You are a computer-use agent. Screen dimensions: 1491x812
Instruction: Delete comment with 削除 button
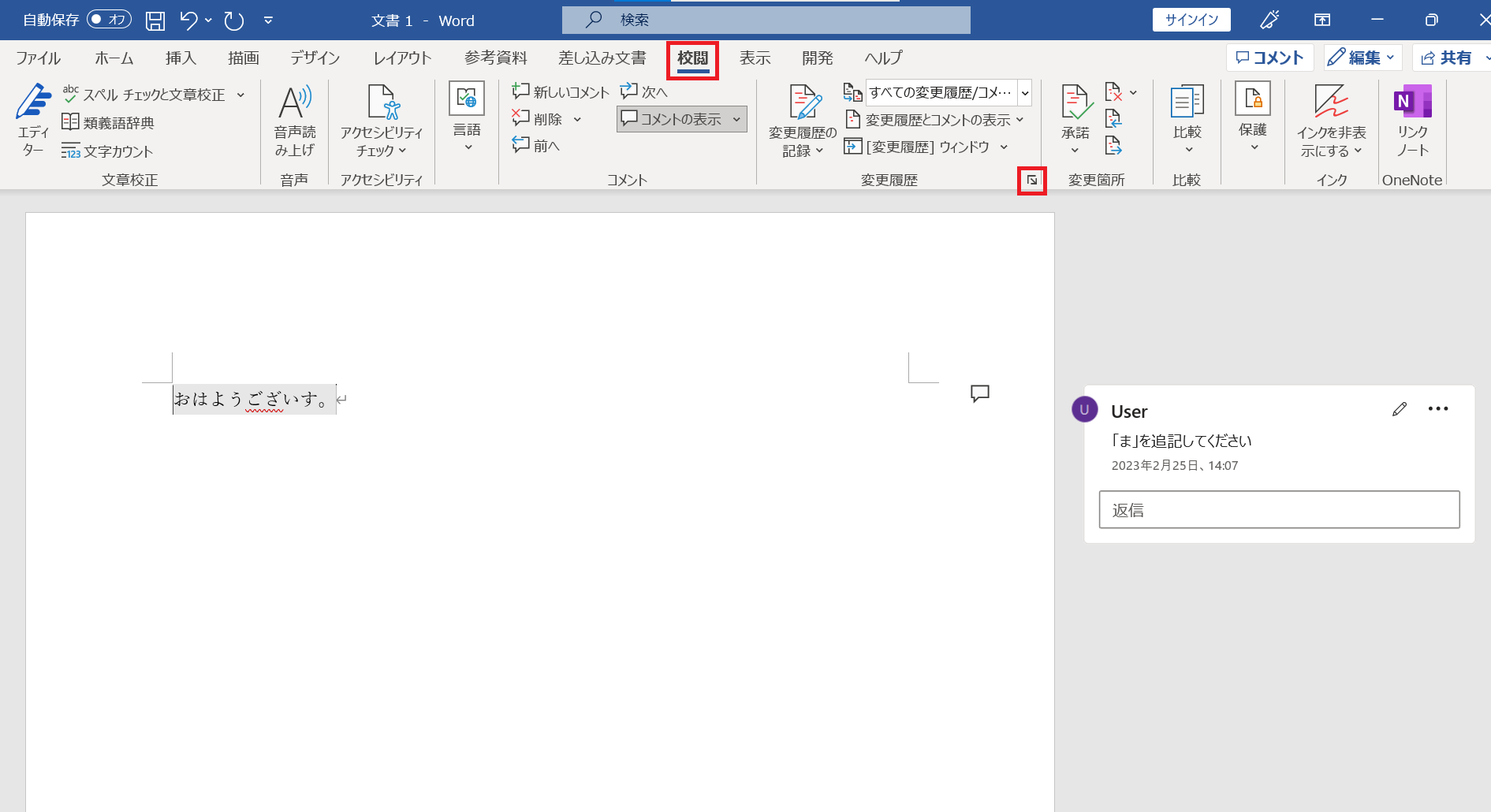click(538, 119)
